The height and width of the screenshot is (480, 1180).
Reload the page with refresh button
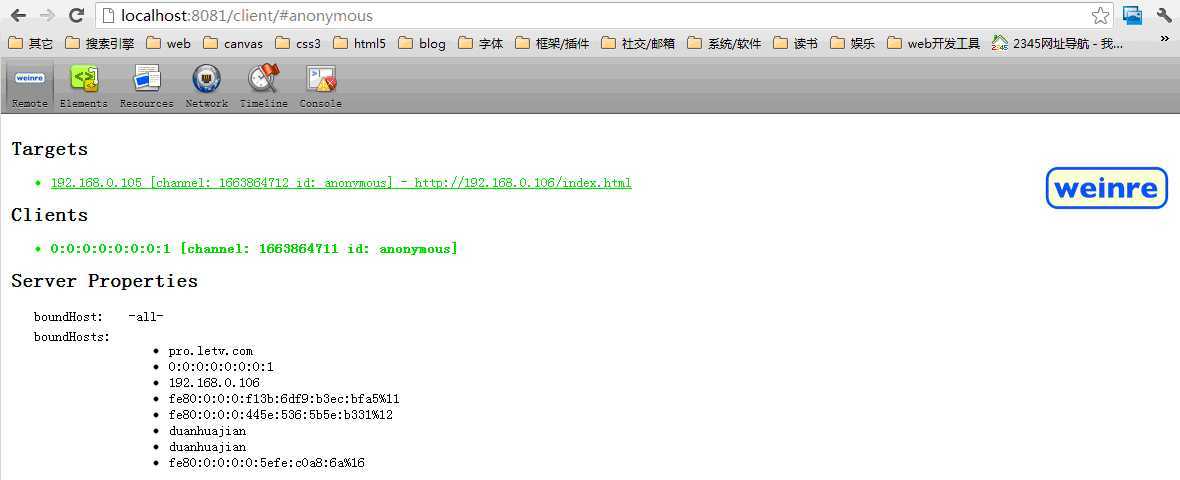coord(76,15)
